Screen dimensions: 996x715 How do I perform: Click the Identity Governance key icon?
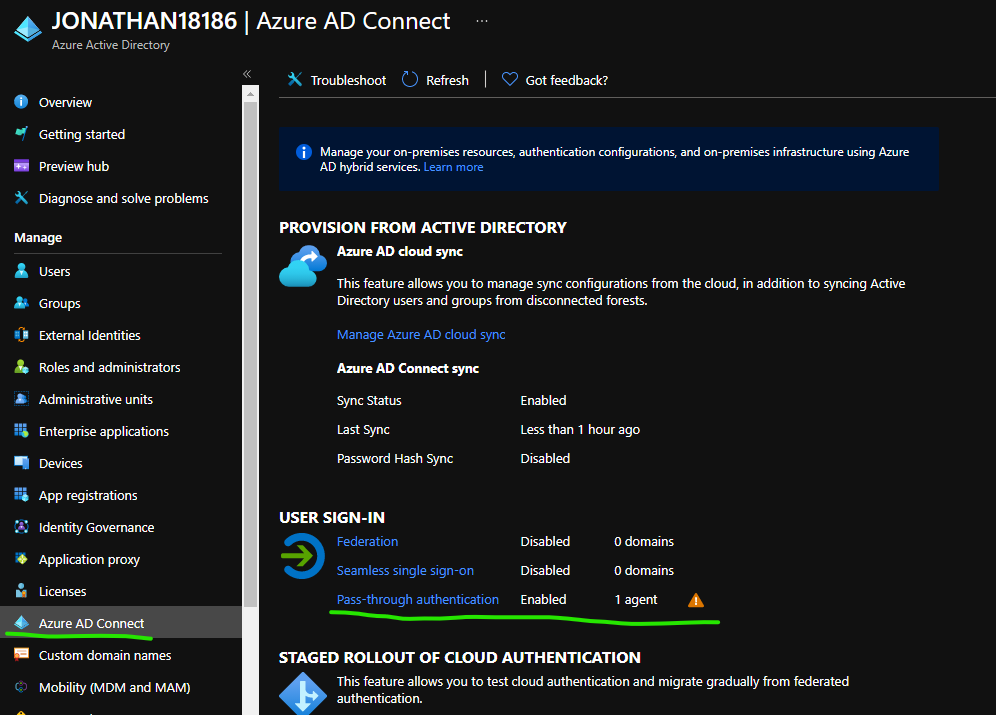[22, 527]
